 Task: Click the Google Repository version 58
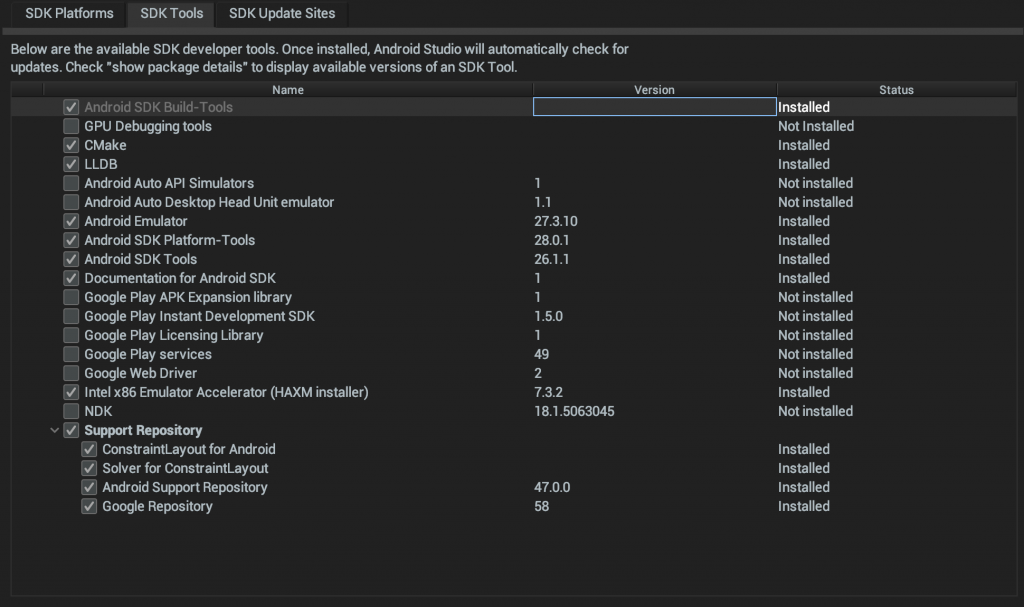pos(541,506)
